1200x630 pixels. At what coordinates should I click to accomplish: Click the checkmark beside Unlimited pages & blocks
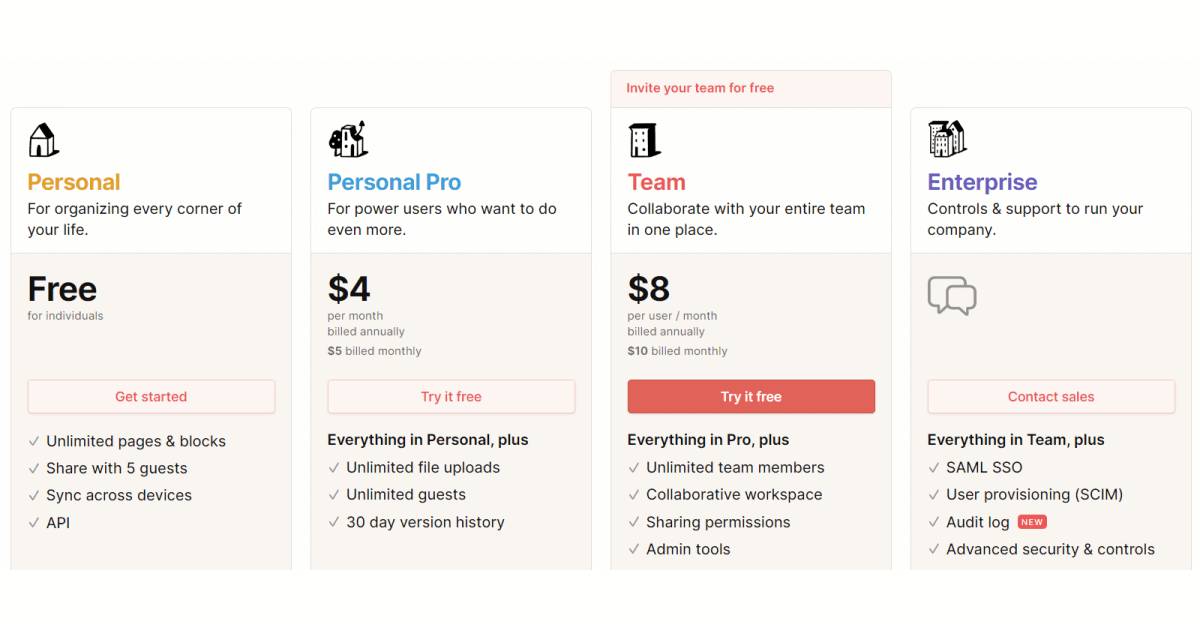[x=34, y=441]
